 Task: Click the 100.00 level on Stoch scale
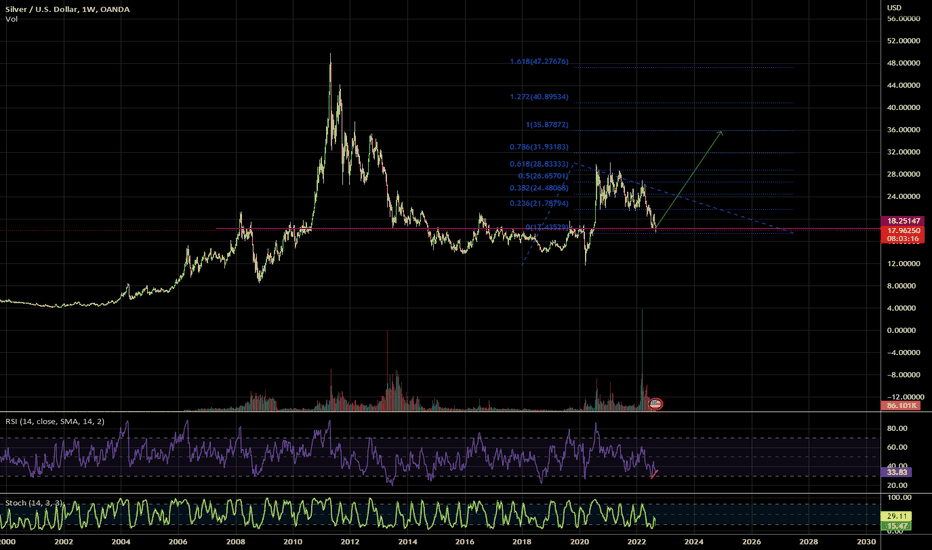click(x=899, y=497)
